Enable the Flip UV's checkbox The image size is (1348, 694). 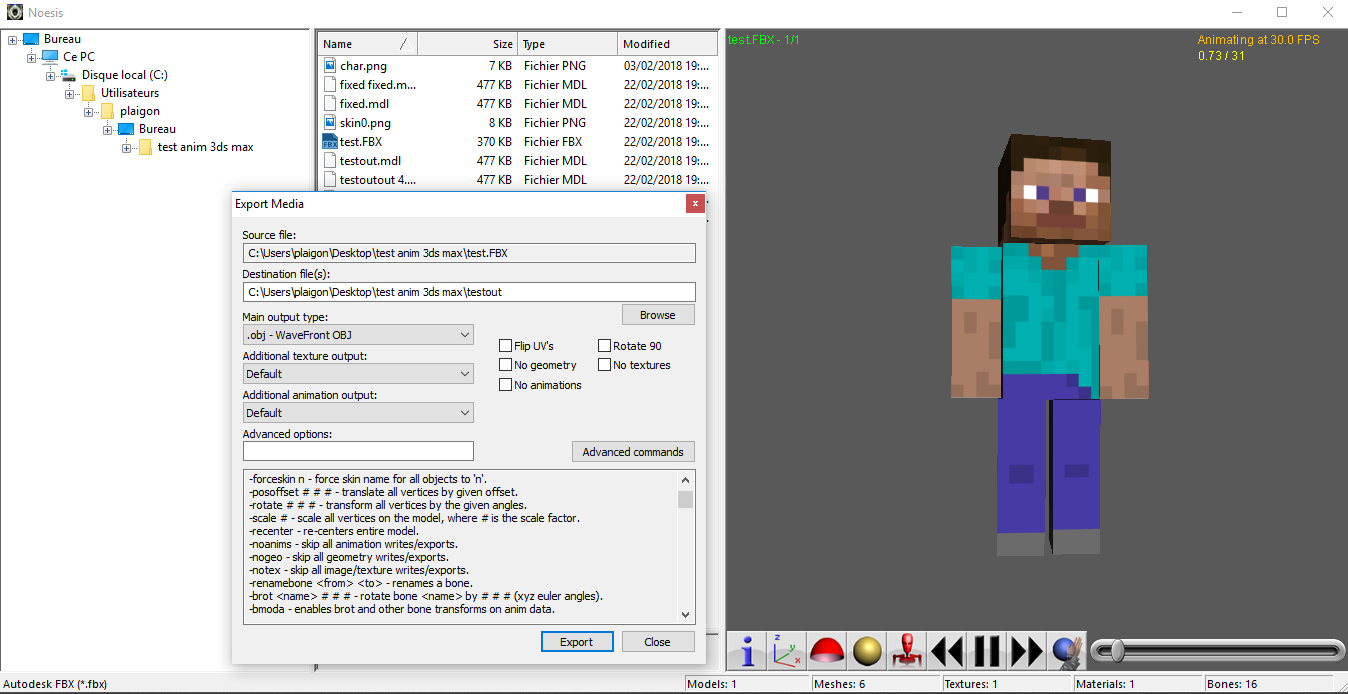pyautogui.click(x=506, y=346)
